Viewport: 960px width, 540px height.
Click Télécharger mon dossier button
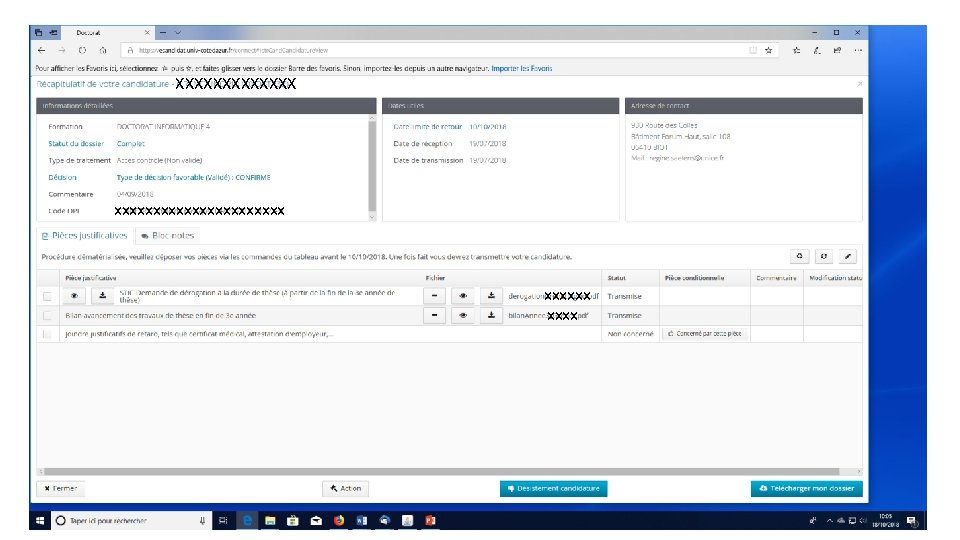point(806,489)
